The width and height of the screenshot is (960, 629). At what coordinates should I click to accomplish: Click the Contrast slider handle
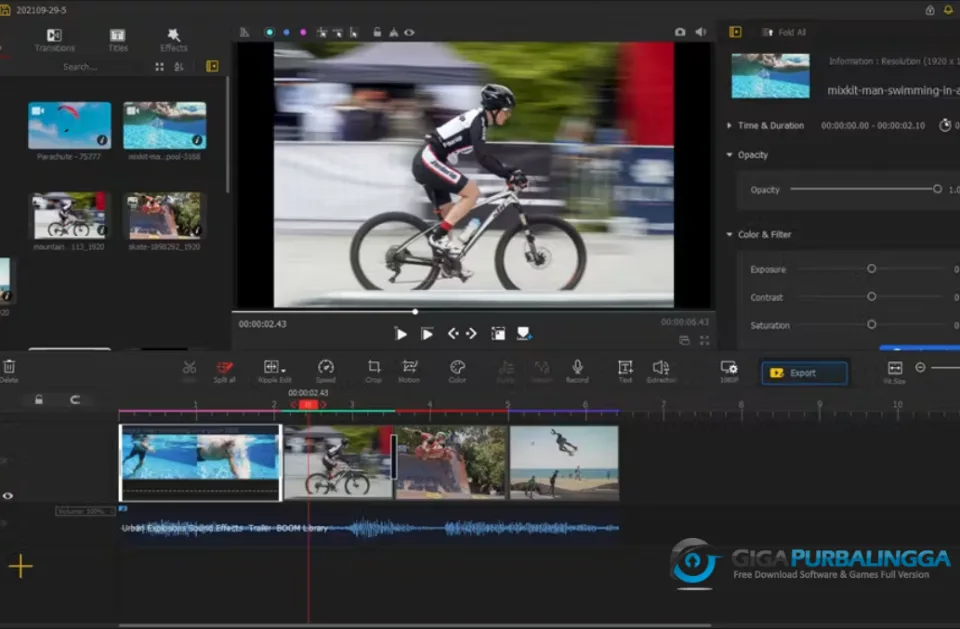coord(871,297)
